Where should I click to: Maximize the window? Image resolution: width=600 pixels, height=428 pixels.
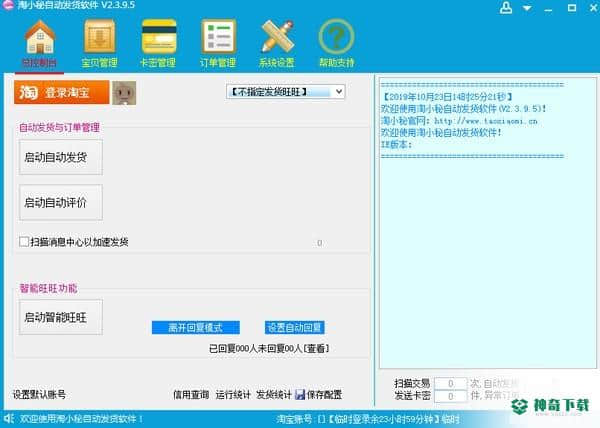[x=572, y=8]
